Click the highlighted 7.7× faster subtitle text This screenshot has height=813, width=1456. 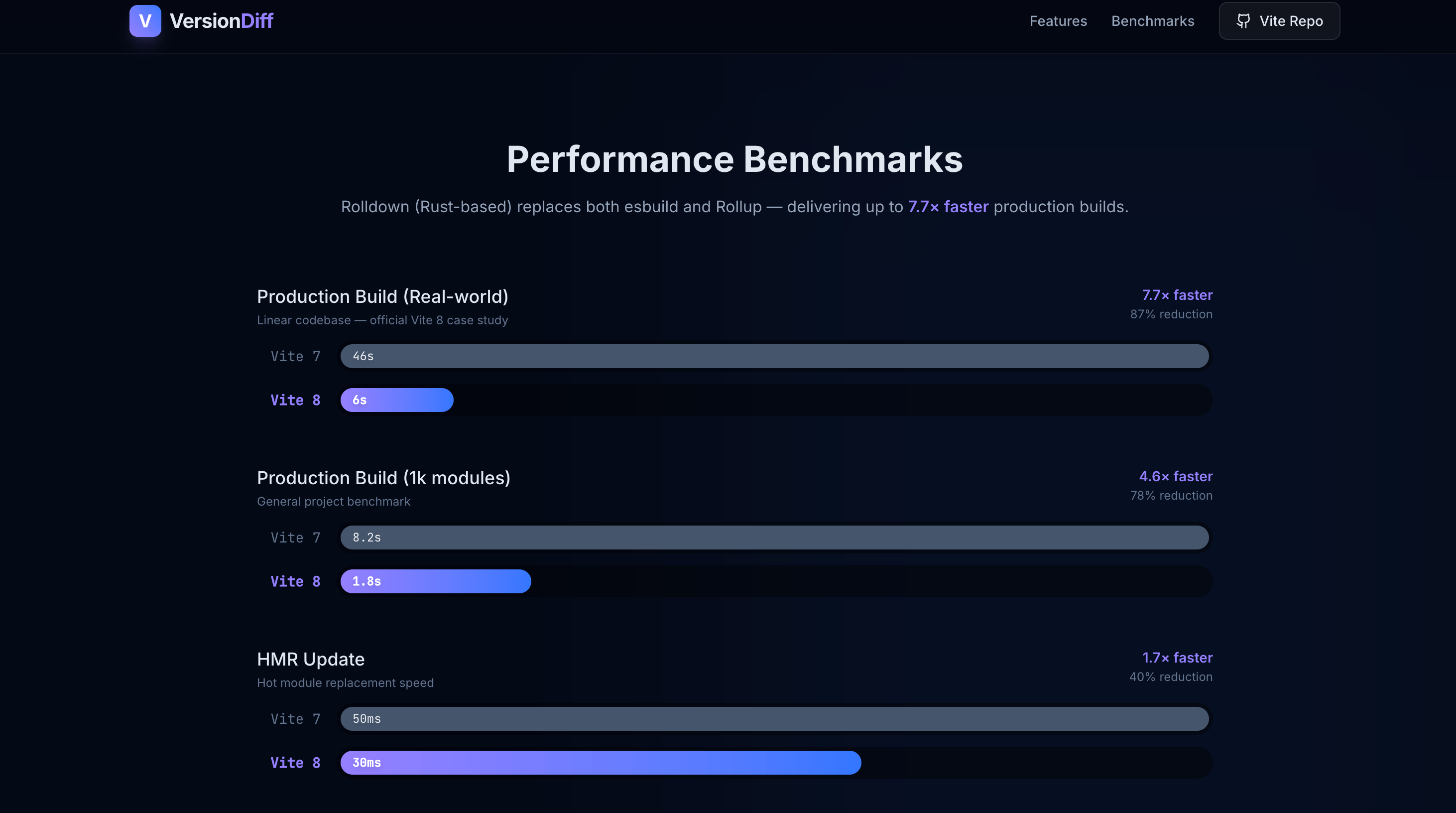[948, 207]
